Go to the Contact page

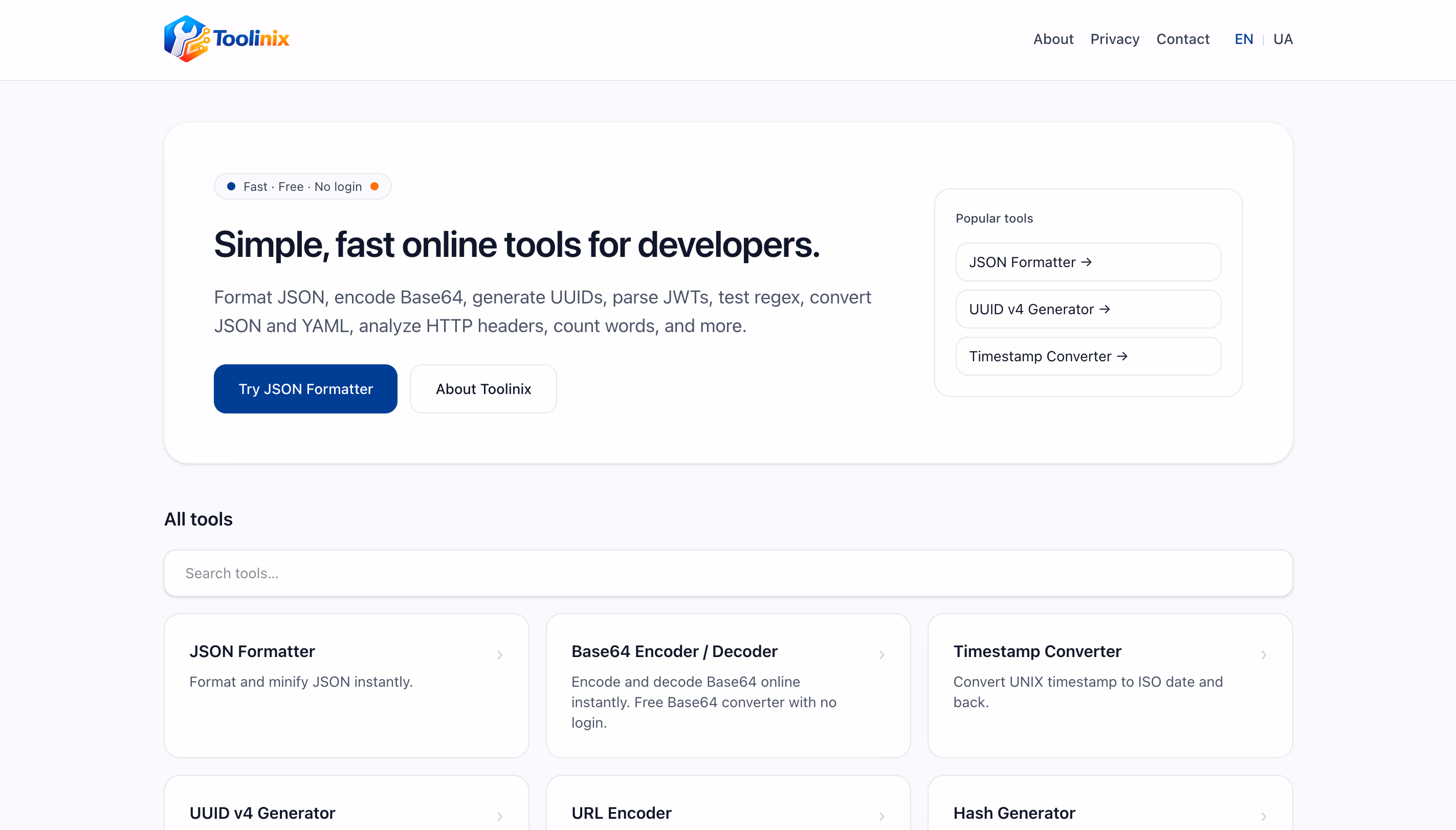[1182, 39]
